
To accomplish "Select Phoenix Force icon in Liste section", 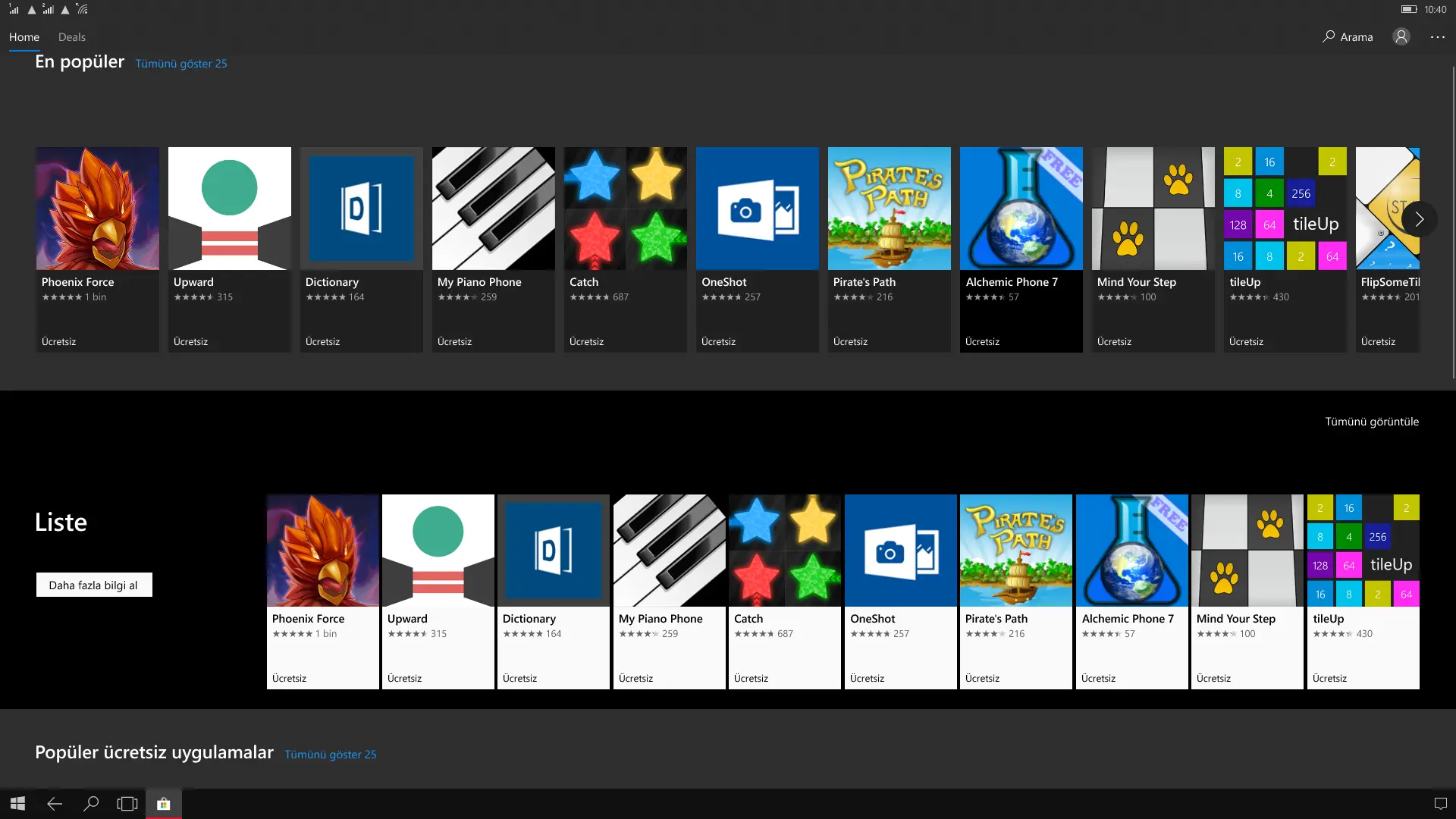I will 323,551.
